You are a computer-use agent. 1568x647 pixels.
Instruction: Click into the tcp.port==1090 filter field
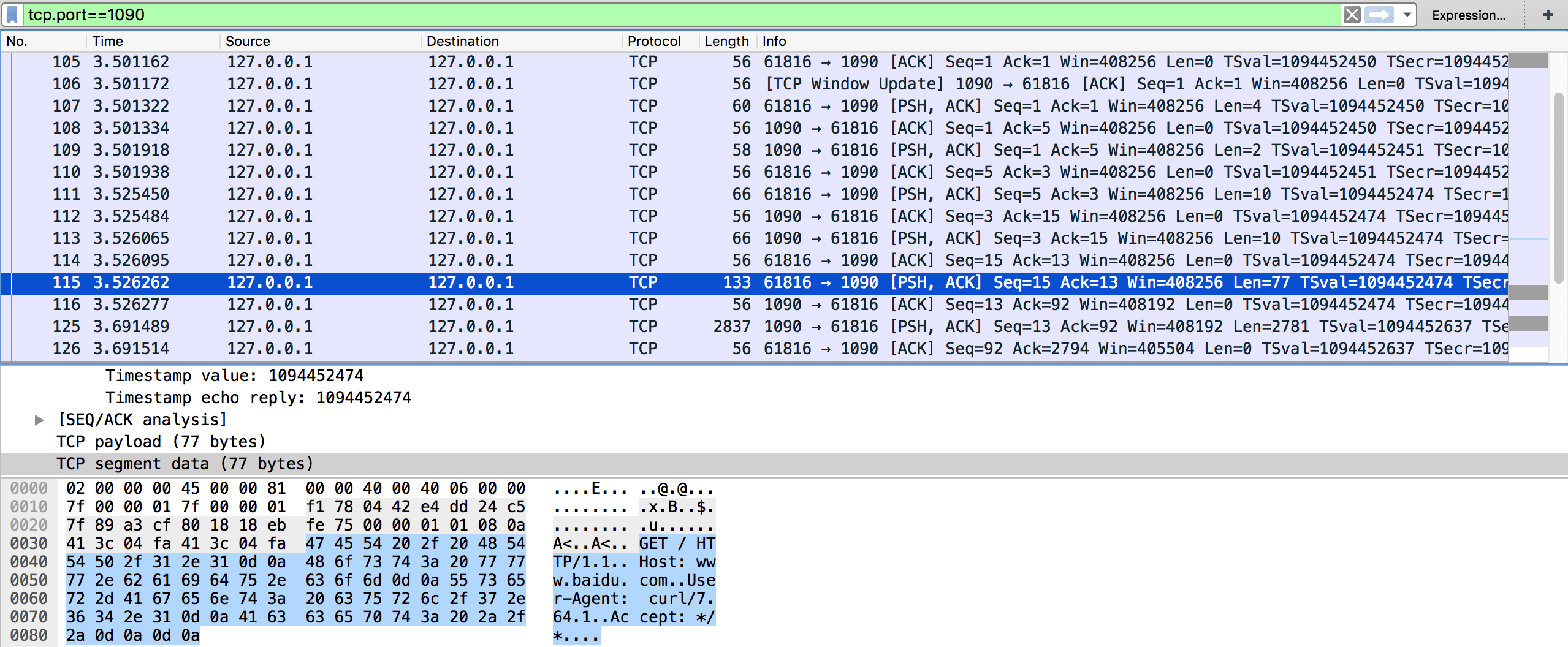[x=680, y=15]
